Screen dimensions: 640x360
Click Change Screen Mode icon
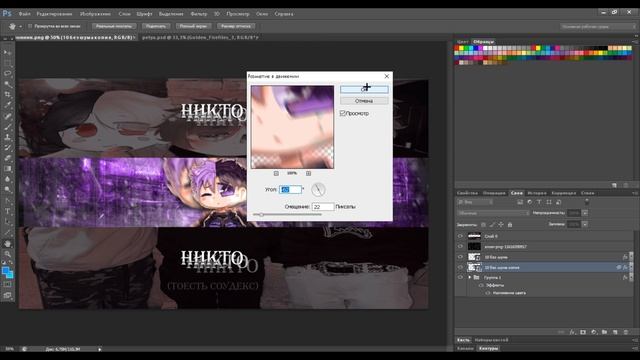click(x=7, y=295)
